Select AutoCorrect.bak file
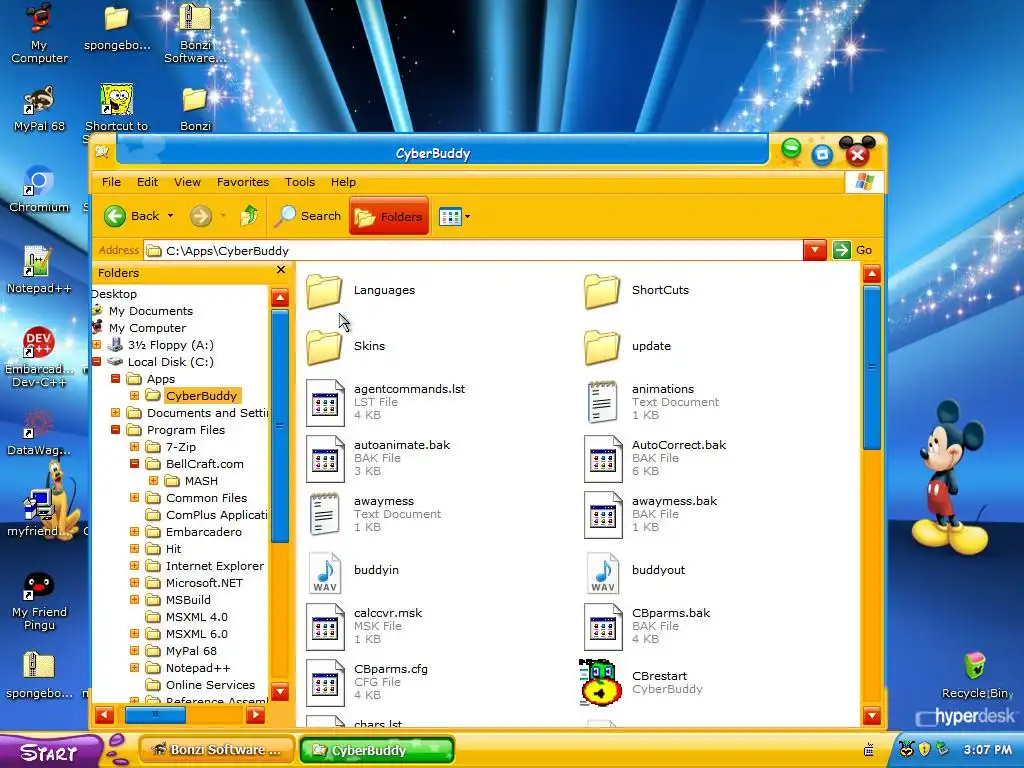 click(655, 458)
